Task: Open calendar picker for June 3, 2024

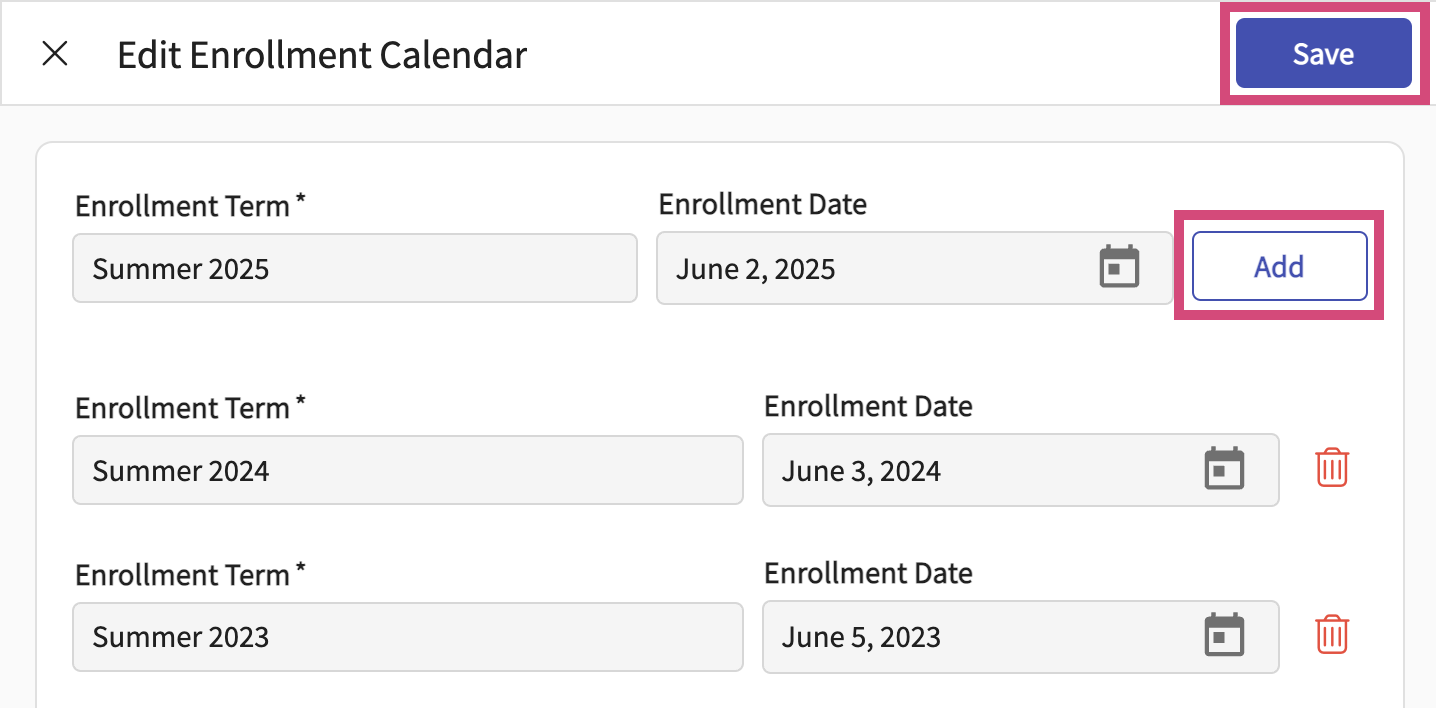Action: pos(1224,470)
